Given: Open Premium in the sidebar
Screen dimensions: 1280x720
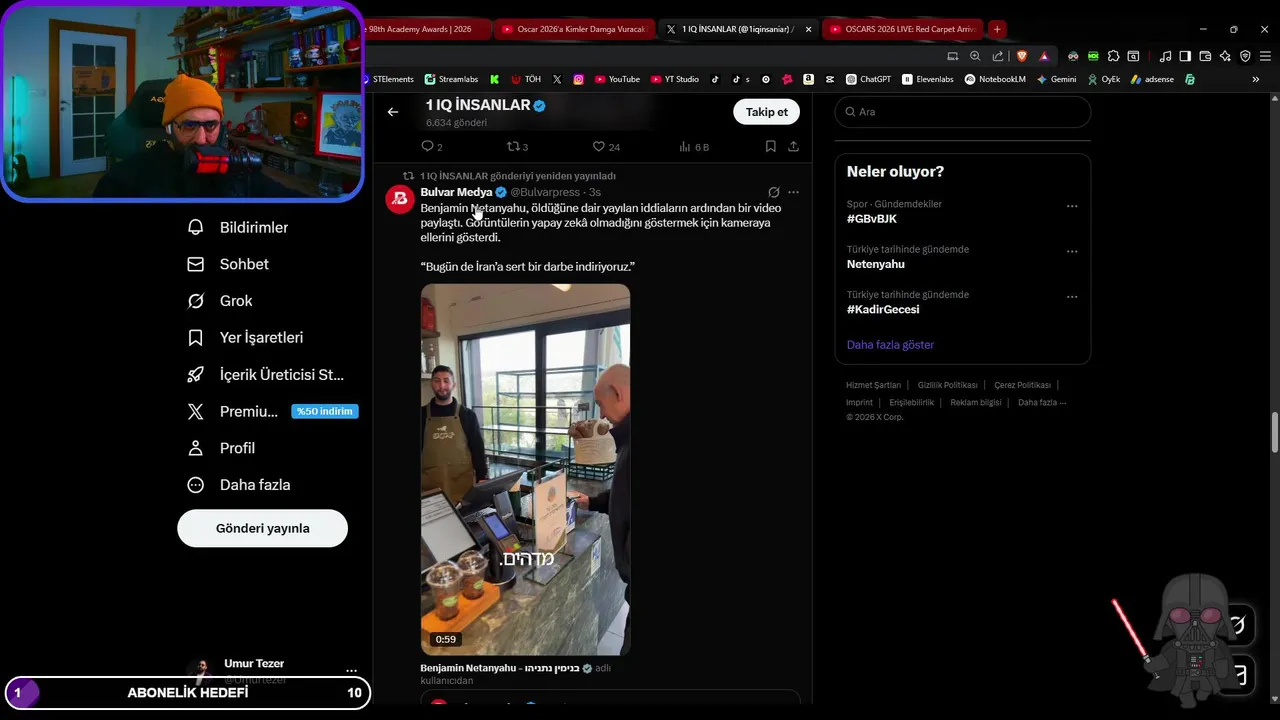Looking at the screenshot, I should click(x=270, y=411).
